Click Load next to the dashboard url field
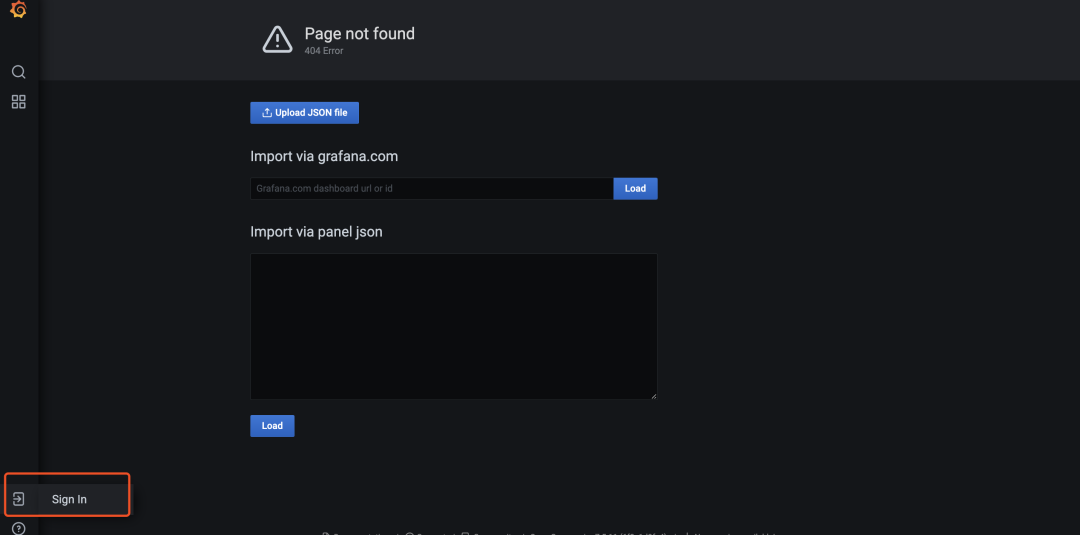The width and height of the screenshot is (1080, 535). click(x=635, y=189)
